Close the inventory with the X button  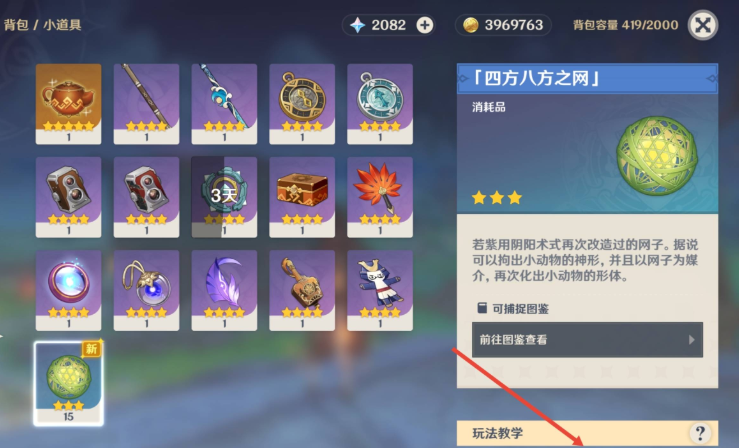coord(703,25)
